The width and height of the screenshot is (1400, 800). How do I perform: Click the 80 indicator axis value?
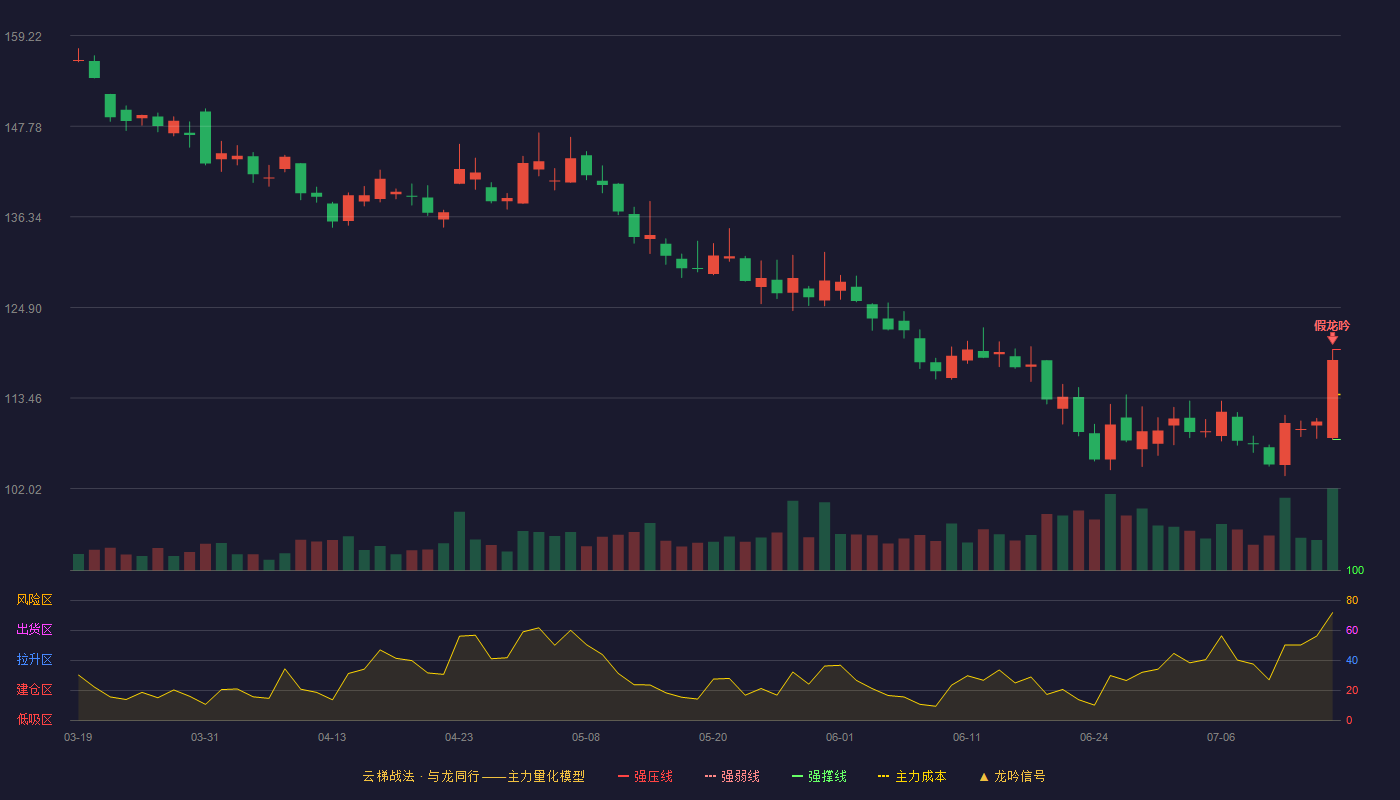(1352, 601)
